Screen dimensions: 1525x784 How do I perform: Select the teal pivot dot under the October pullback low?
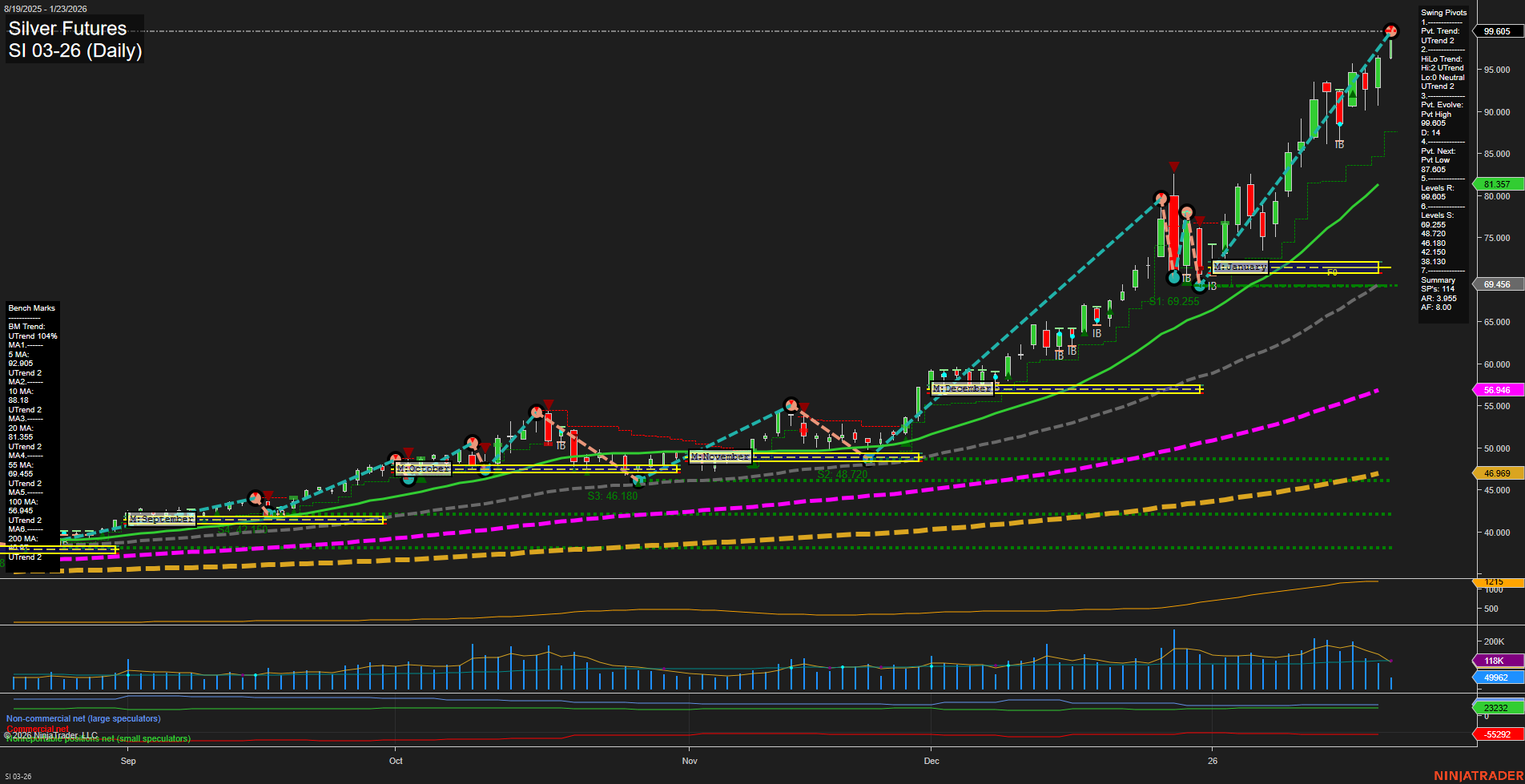tap(639, 481)
